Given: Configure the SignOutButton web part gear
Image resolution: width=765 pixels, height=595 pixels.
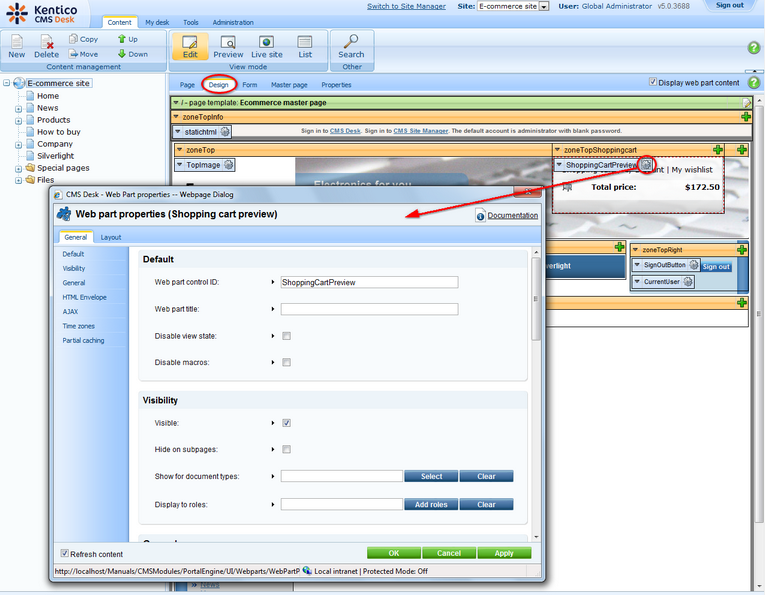Looking at the screenshot, I should [x=694, y=265].
